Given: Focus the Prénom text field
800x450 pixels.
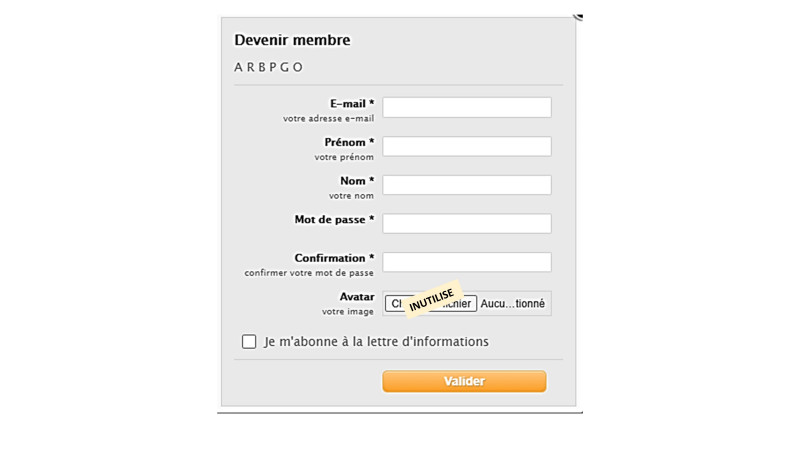Looking at the screenshot, I should point(467,146).
